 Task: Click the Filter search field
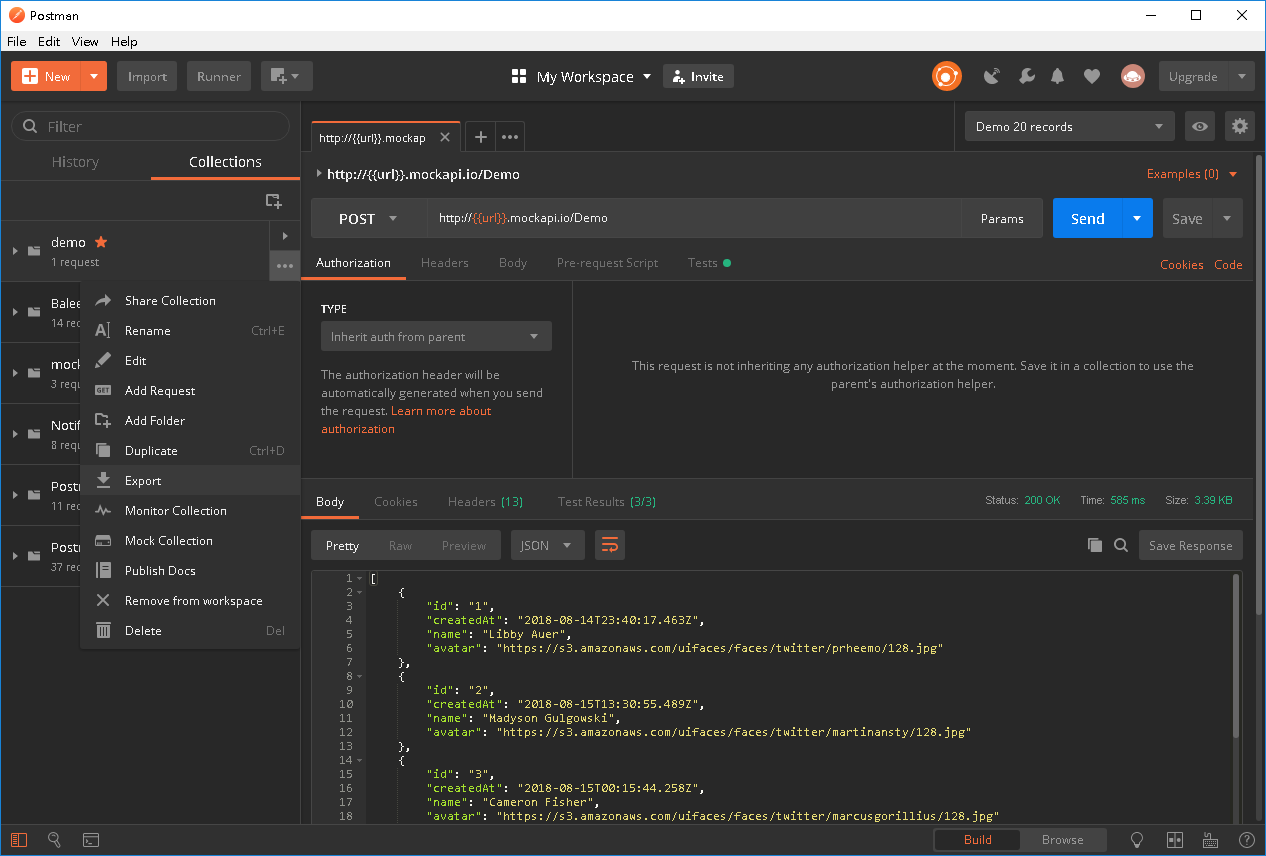pyautogui.click(x=150, y=126)
